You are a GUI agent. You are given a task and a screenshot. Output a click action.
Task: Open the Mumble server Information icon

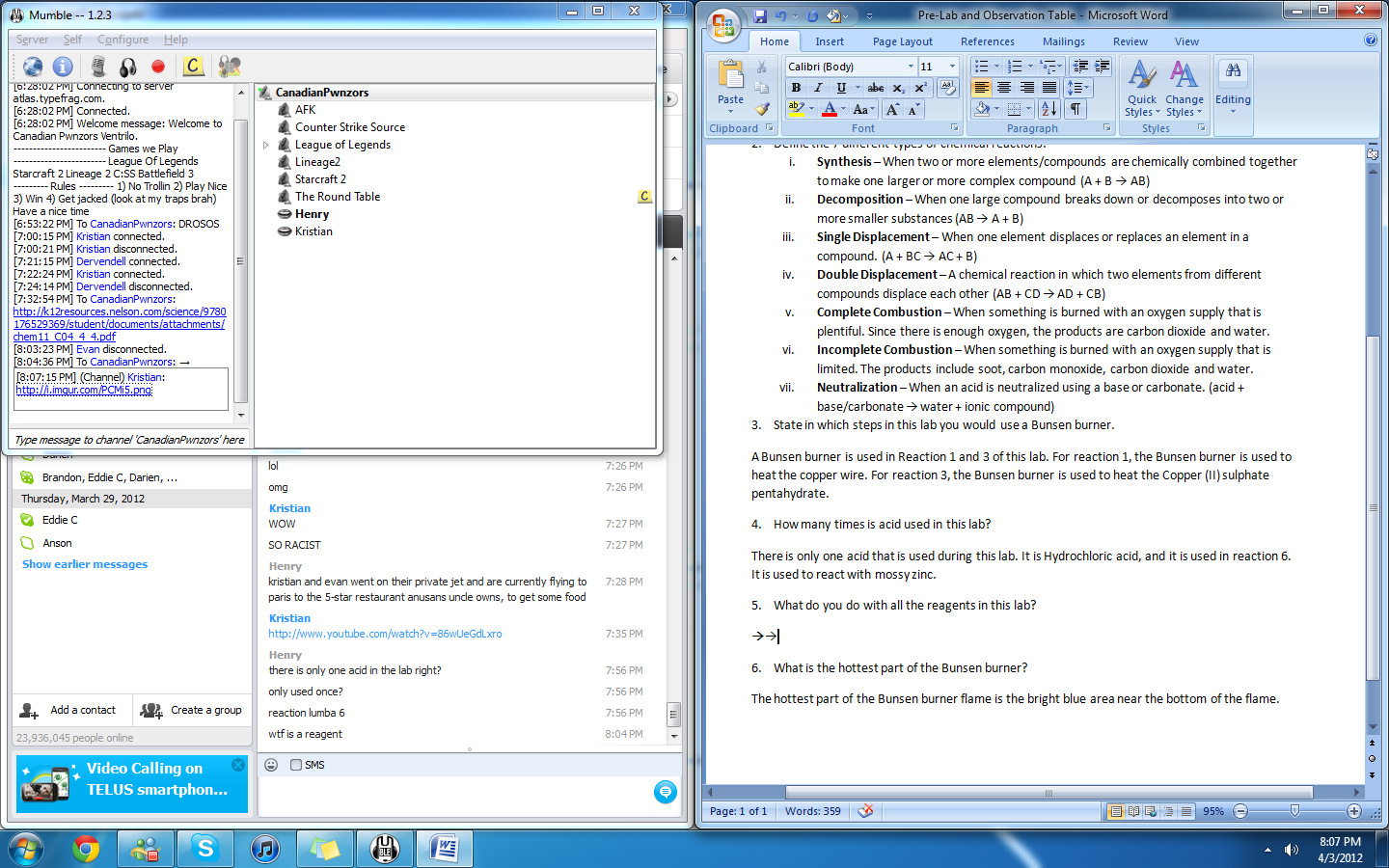point(63,67)
